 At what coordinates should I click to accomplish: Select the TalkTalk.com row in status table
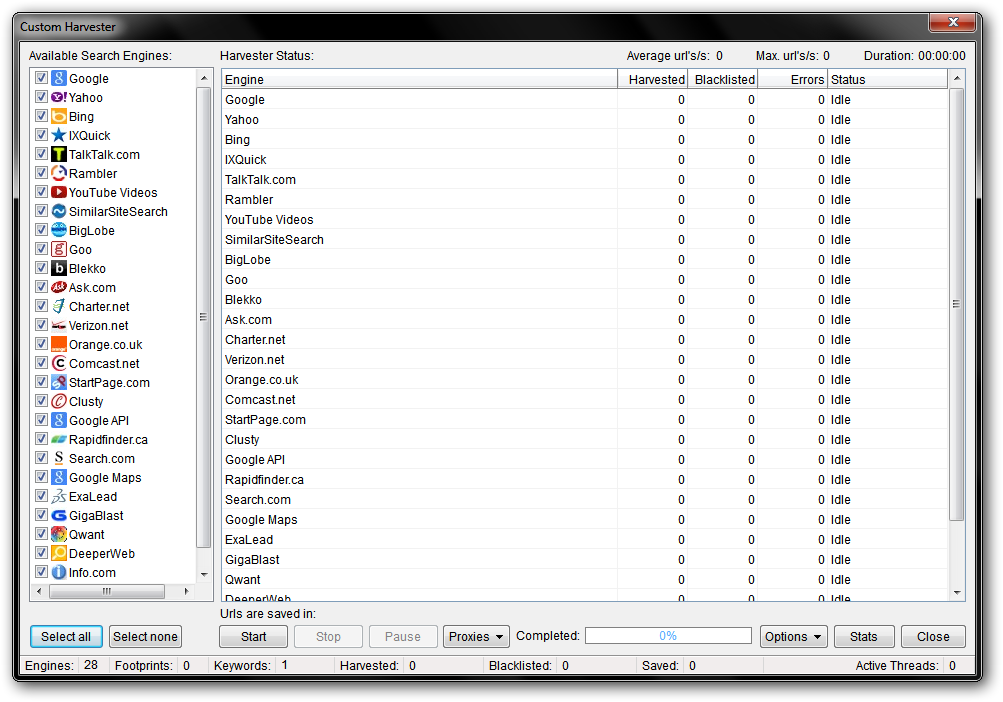(x=585, y=180)
